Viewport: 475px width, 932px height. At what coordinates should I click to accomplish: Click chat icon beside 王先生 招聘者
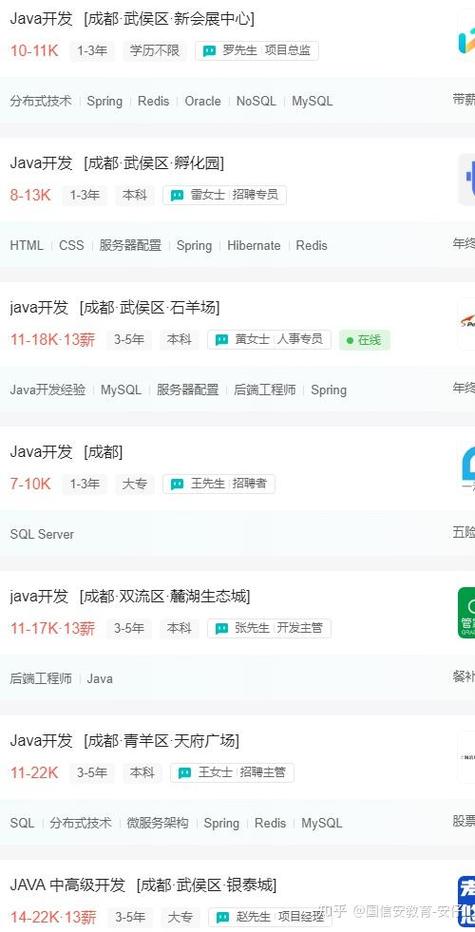[x=177, y=484]
